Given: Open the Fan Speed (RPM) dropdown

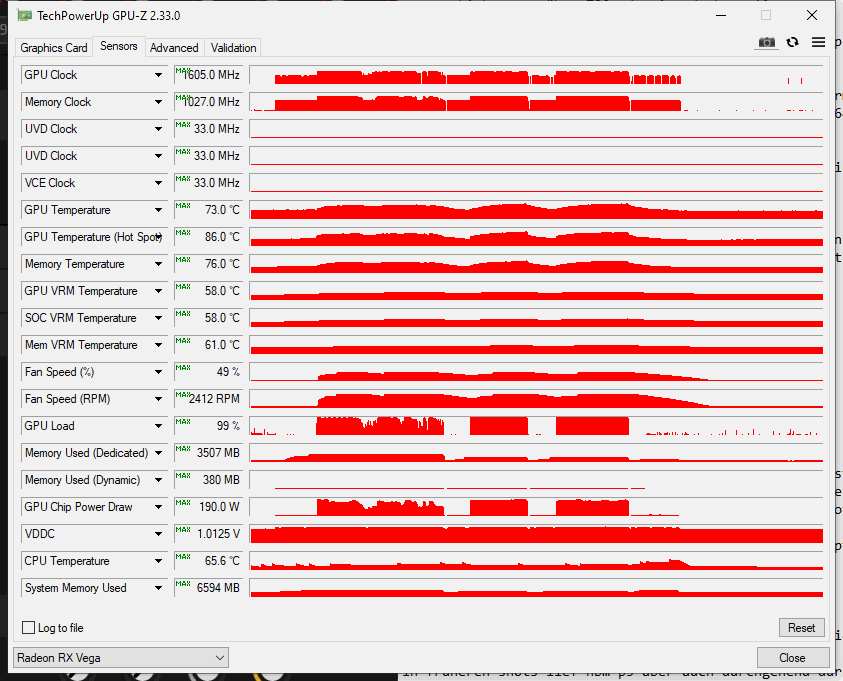Looking at the screenshot, I should click(x=158, y=399).
